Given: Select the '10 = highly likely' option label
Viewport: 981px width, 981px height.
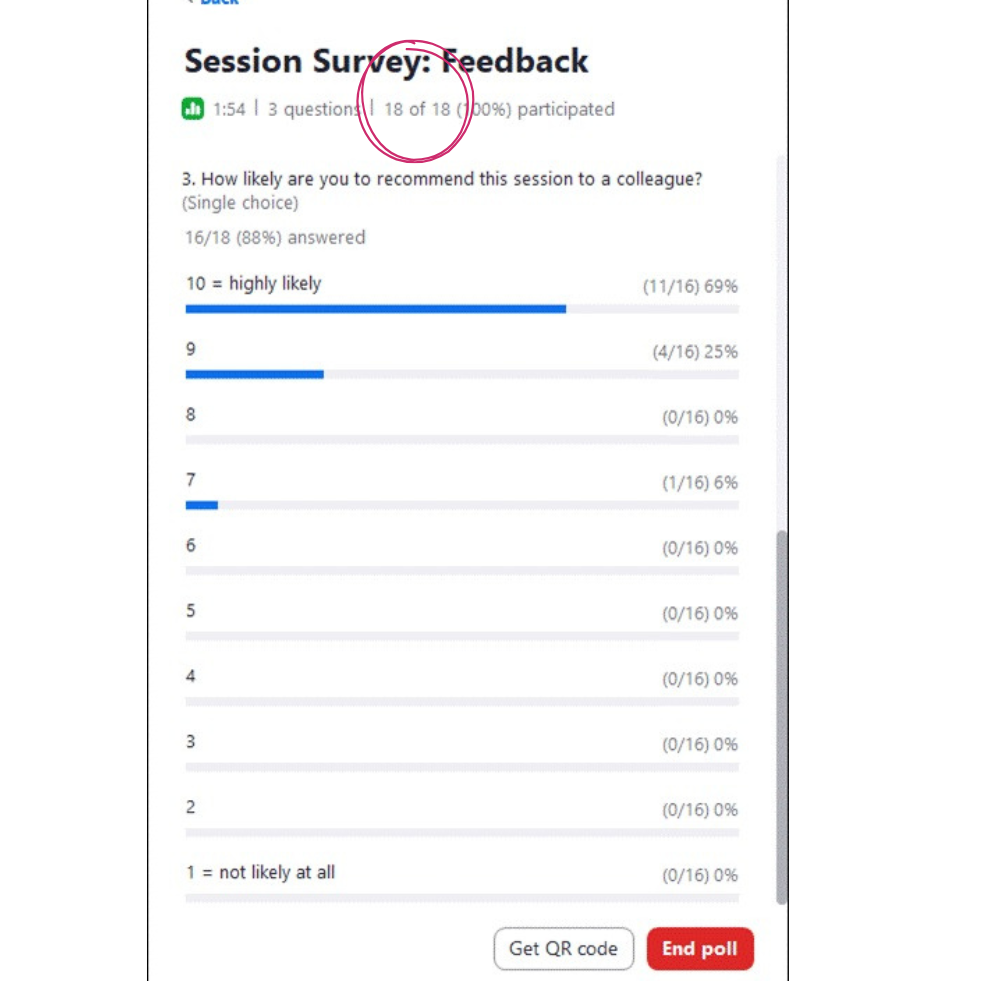Looking at the screenshot, I should (253, 284).
